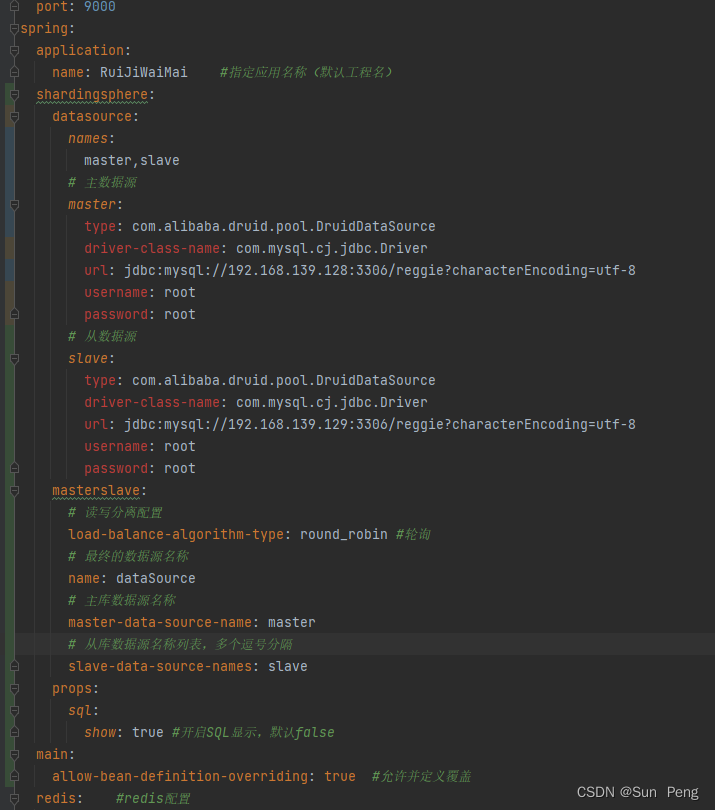The width and height of the screenshot is (715, 810).
Task: Click the round_robin value
Action: (x=344, y=535)
